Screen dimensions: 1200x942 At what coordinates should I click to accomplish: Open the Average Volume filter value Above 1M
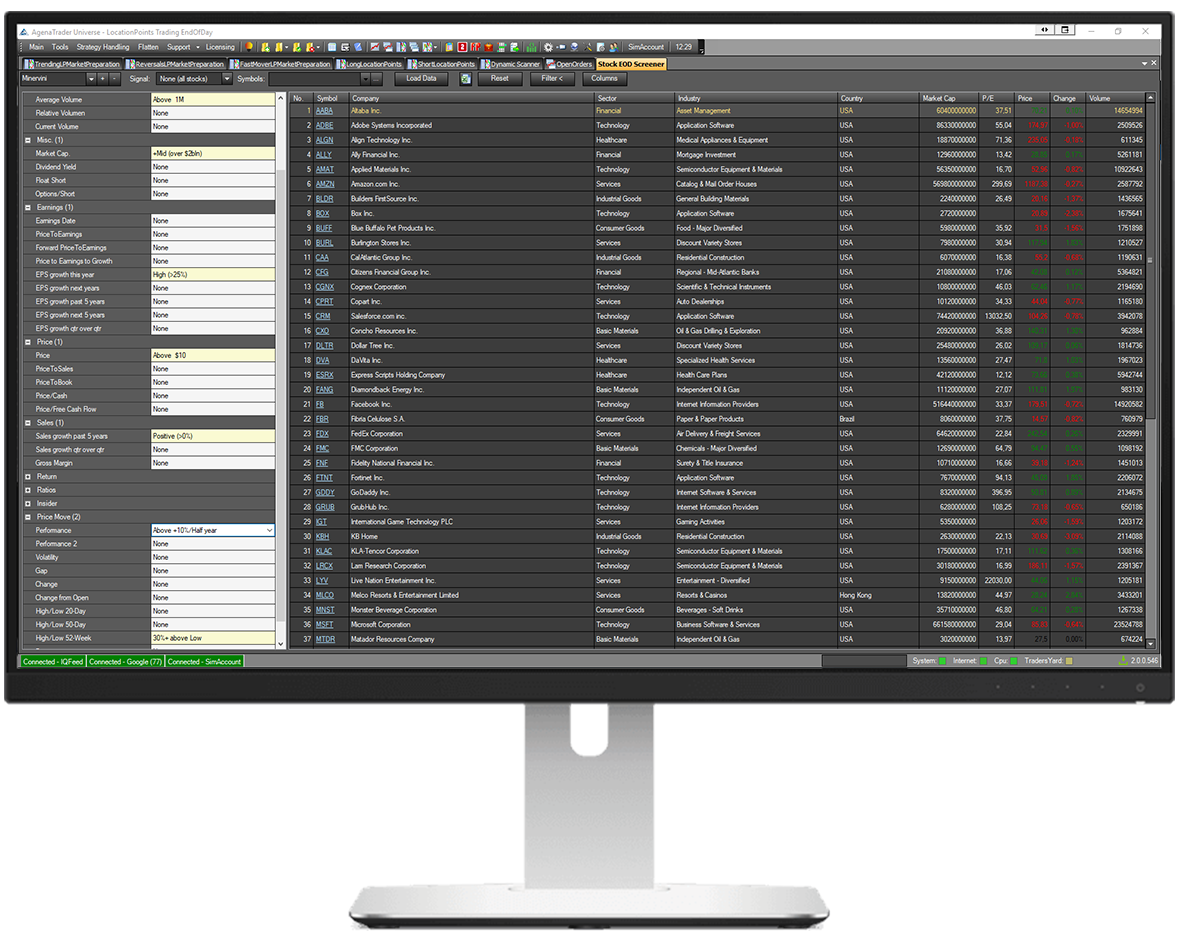(x=212, y=100)
